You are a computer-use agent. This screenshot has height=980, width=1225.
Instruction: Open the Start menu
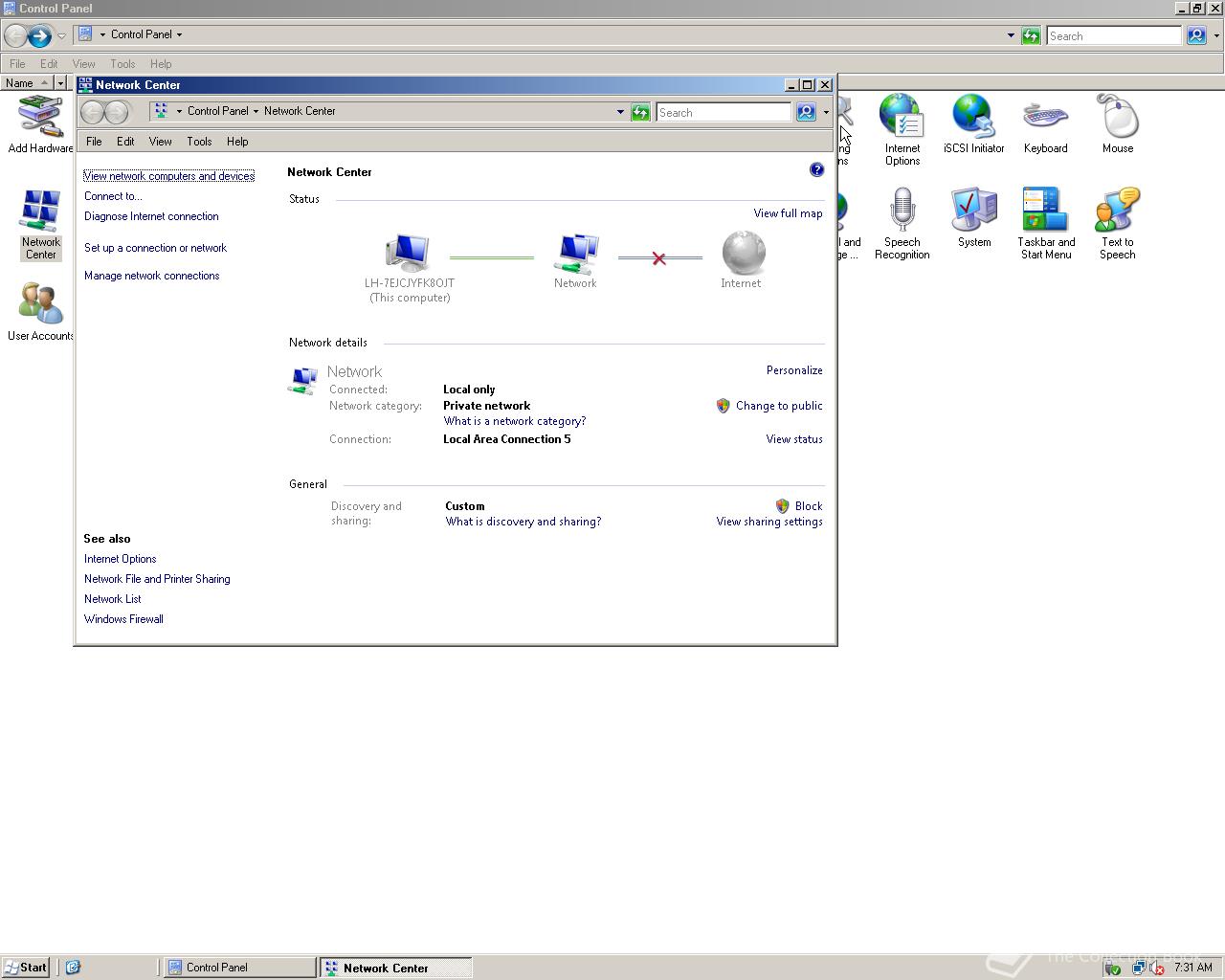click(26, 968)
